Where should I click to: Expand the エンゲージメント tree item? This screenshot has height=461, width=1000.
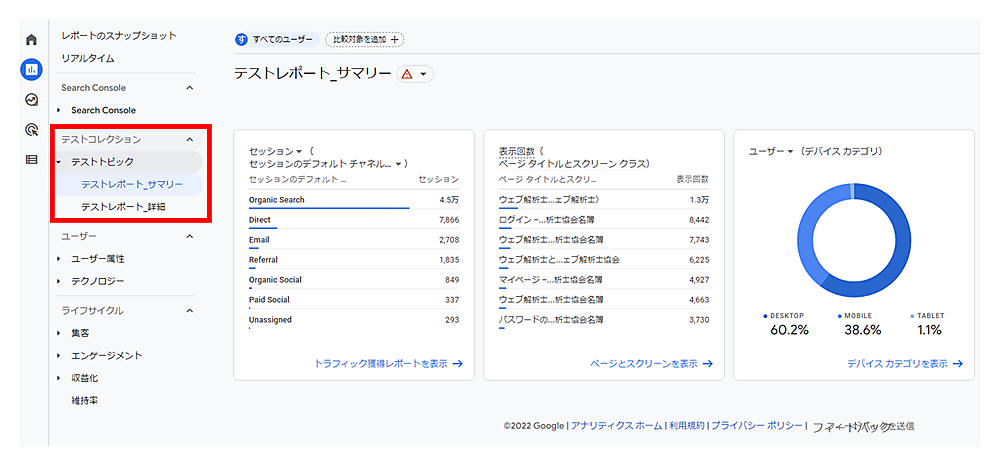(x=60, y=355)
